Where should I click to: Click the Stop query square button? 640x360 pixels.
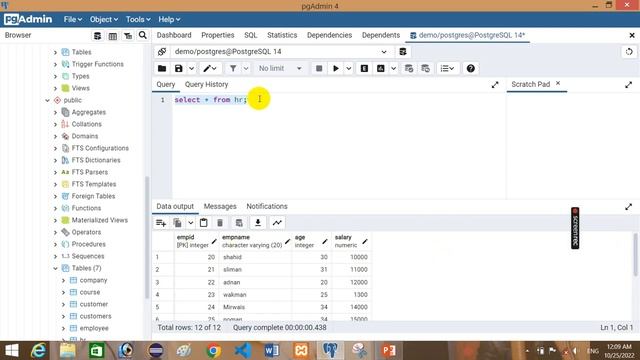(319, 69)
